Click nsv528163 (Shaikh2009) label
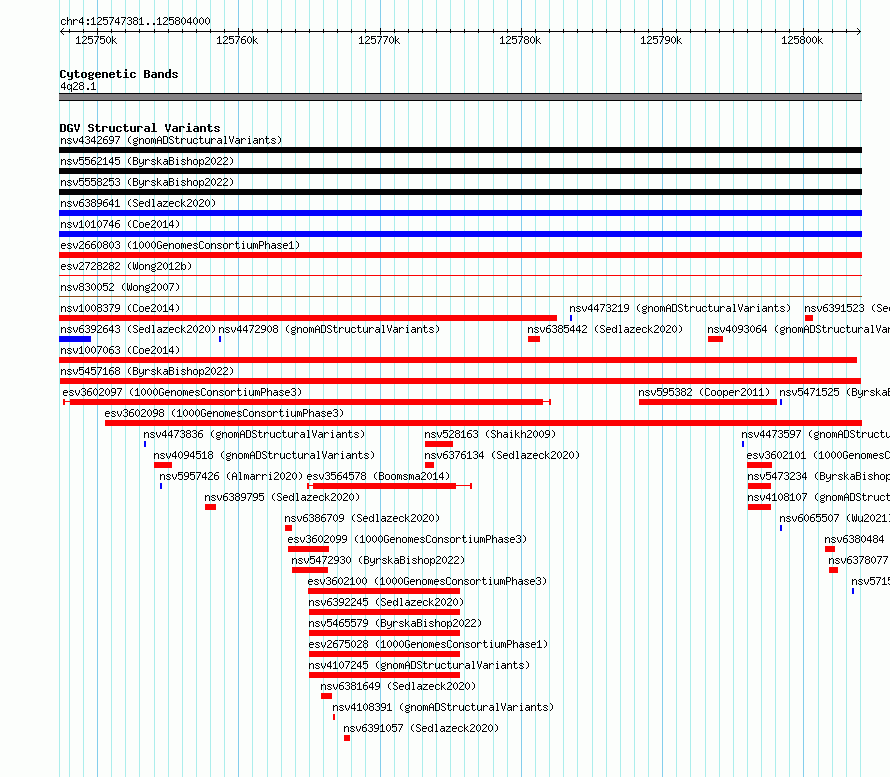 point(490,434)
